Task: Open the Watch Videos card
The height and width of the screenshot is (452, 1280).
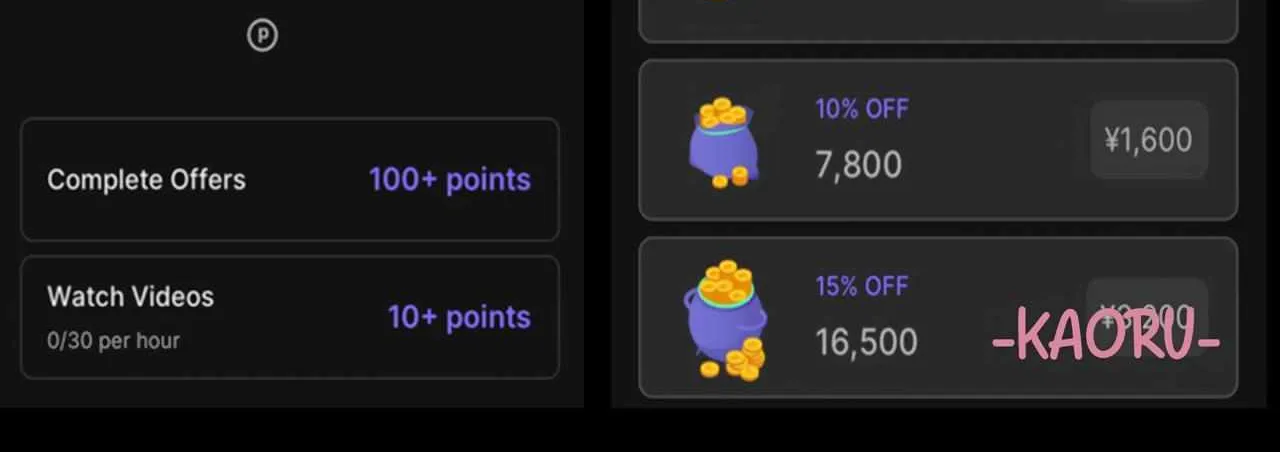Action: pyautogui.click(x=290, y=317)
